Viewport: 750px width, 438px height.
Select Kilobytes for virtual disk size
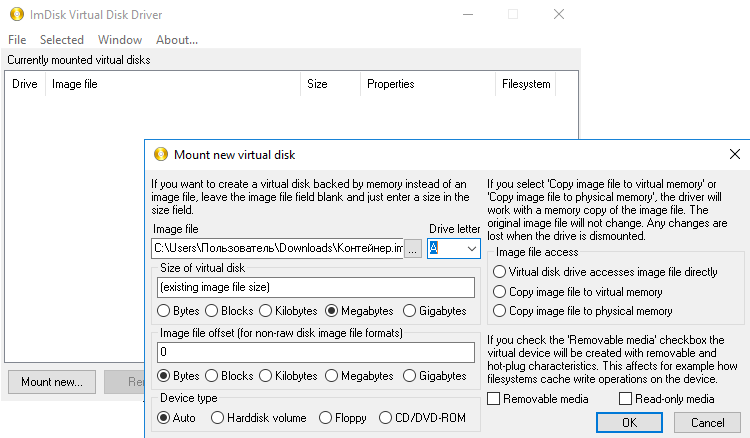pos(288,311)
